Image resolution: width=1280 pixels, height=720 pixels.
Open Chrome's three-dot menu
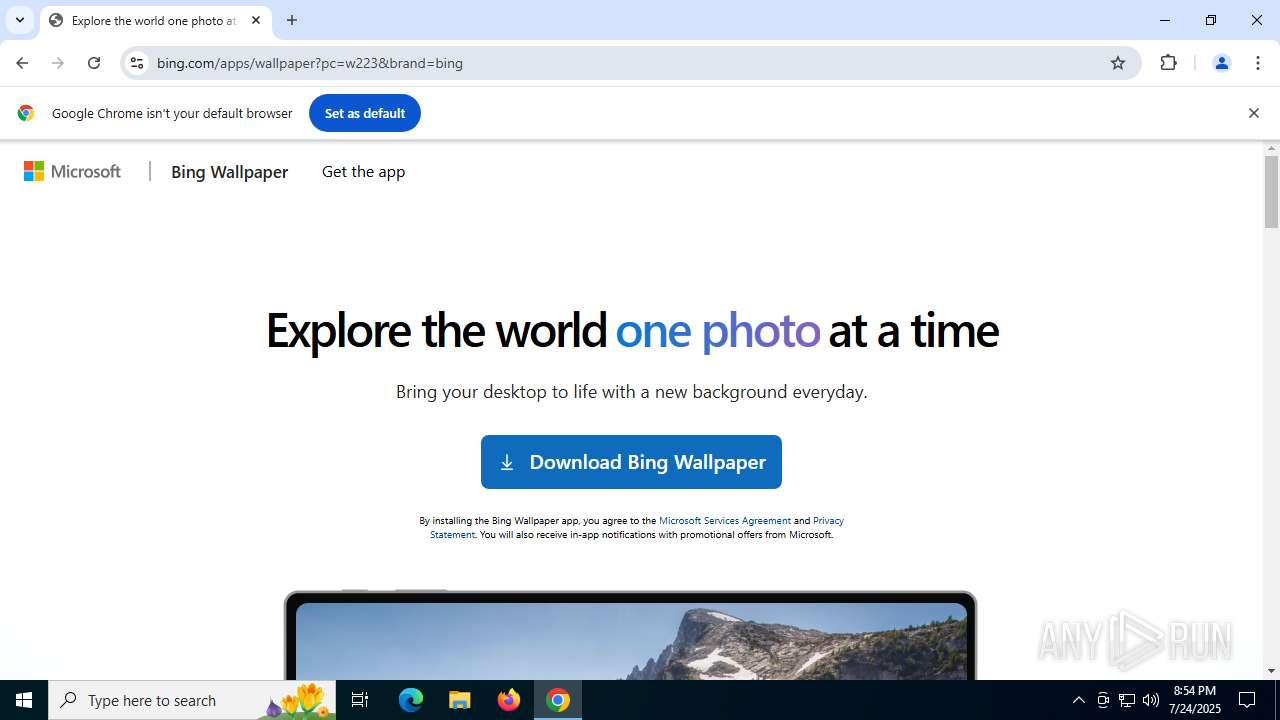click(x=1257, y=63)
